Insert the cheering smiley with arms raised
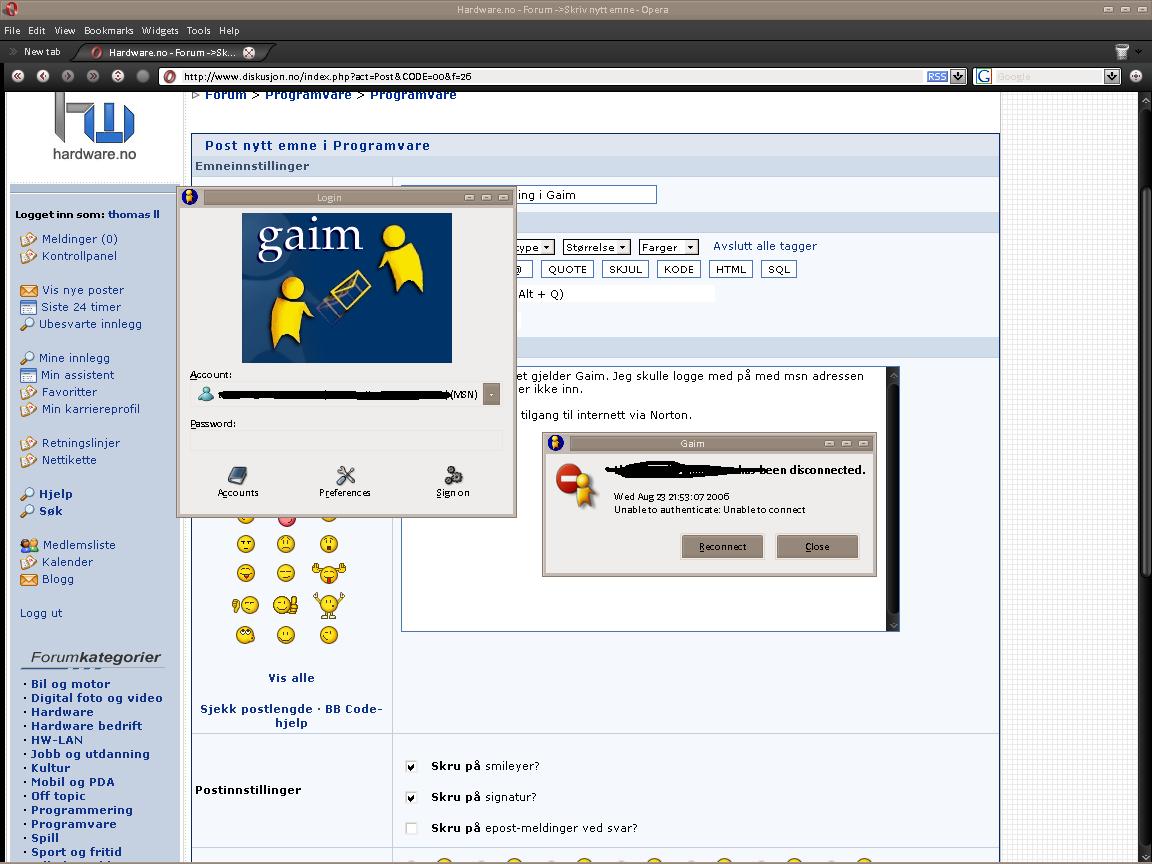1152x864 pixels. coord(328,605)
